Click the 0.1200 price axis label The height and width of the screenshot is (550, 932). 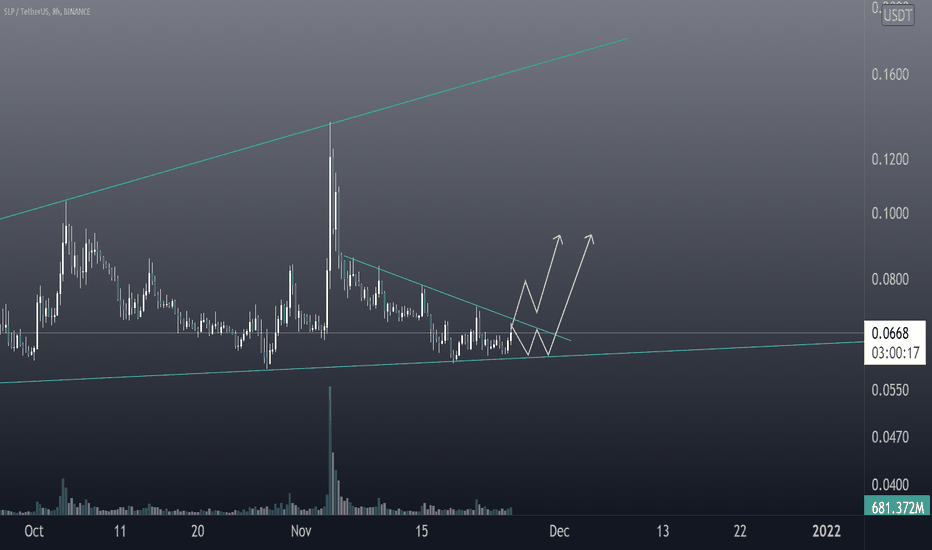pos(890,159)
